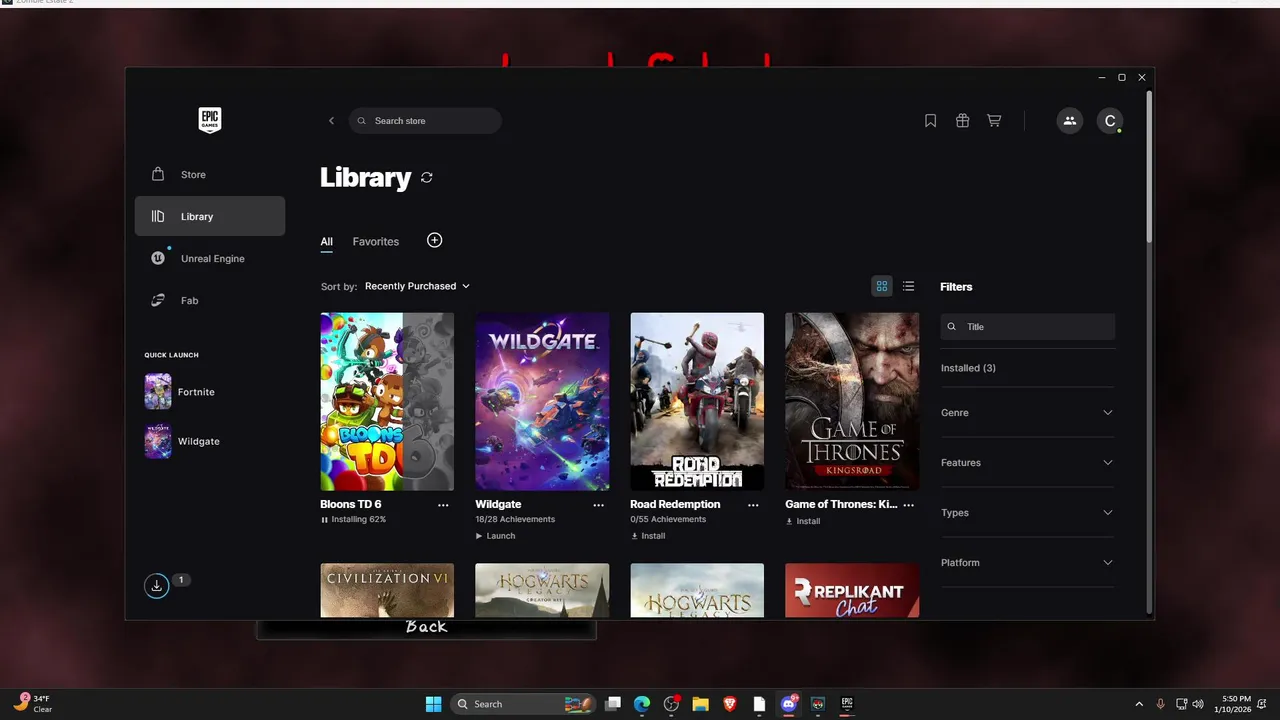Image resolution: width=1280 pixels, height=720 pixels.
Task: Add a new collection with plus icon
Action: tap(434, 240)
